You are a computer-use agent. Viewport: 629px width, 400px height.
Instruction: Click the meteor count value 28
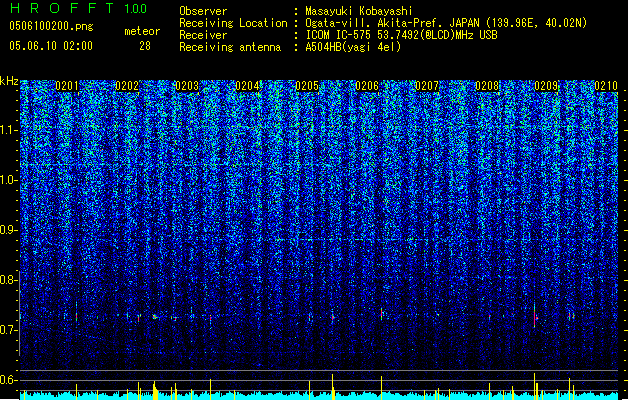(145, 46)
